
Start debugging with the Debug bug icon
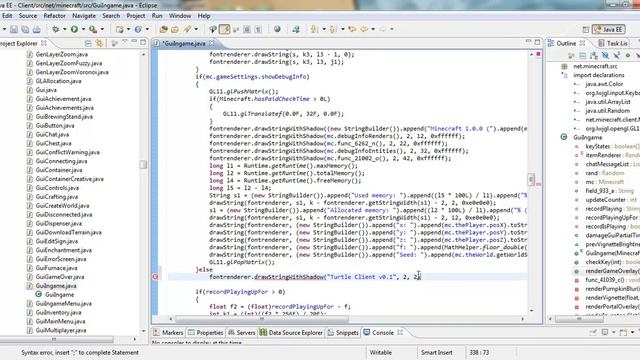point(56,29)
